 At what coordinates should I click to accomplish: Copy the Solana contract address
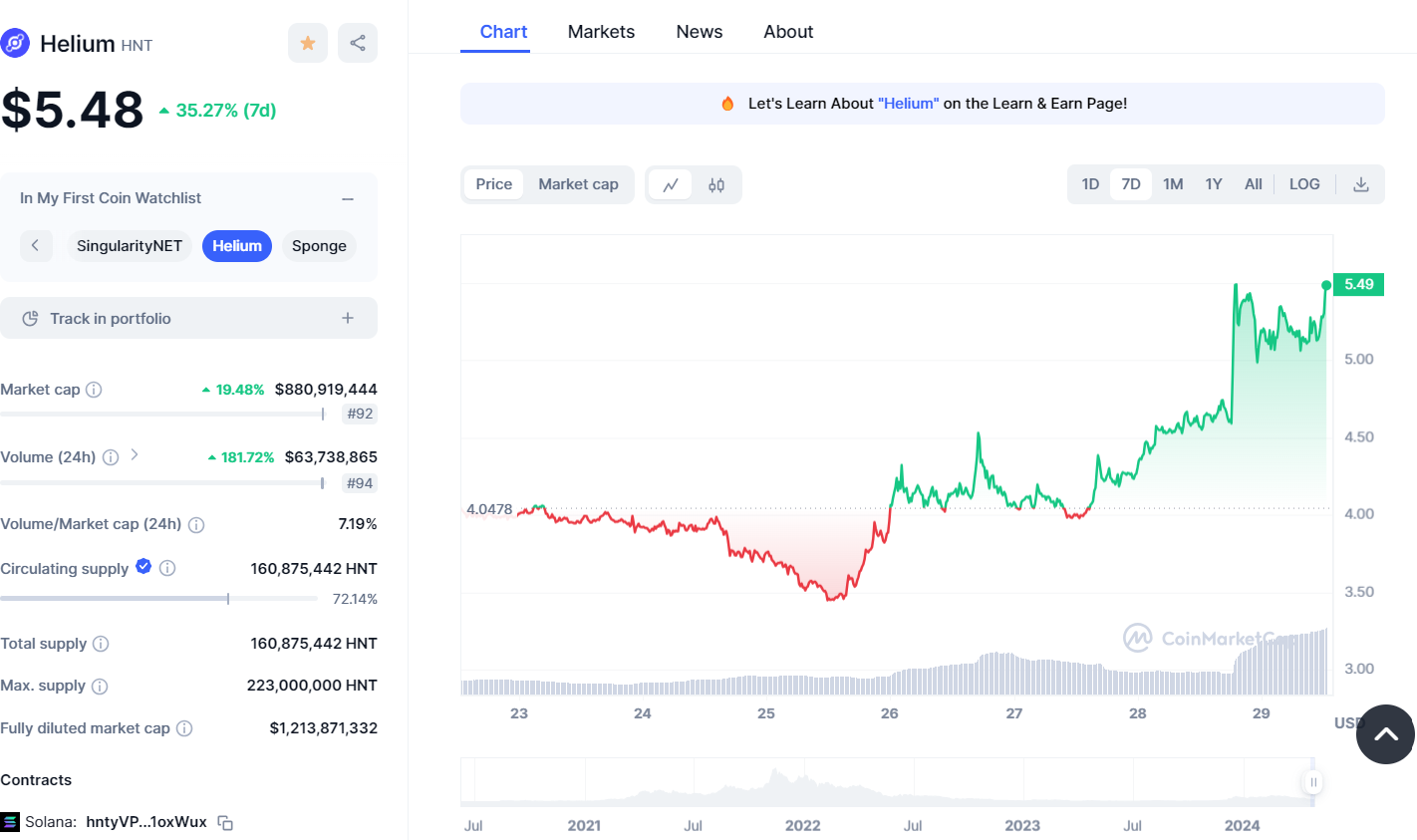[225, 823]
